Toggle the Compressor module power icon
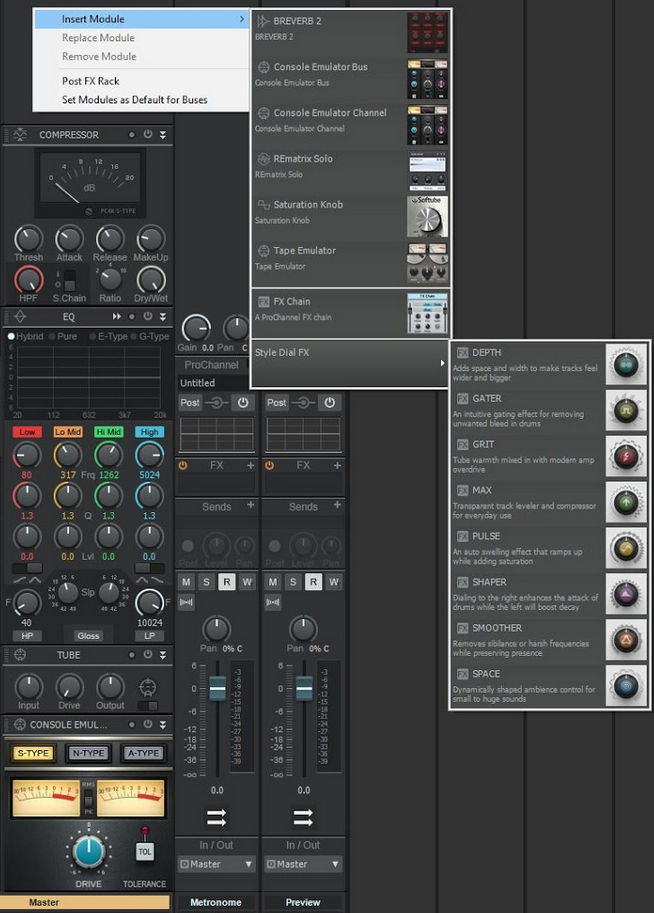Viewport: 654px width, 913px height. [148, 135]
